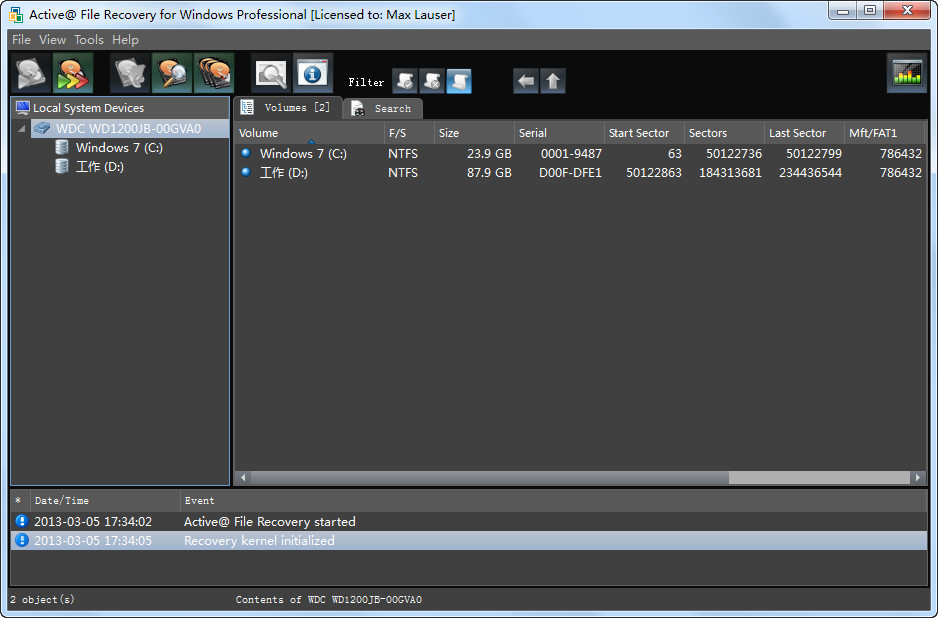The width and height of the screenshot is (938, 618).
Task: Click the info icon of the 17:34:02 log entry
Action: coord(22,521)
